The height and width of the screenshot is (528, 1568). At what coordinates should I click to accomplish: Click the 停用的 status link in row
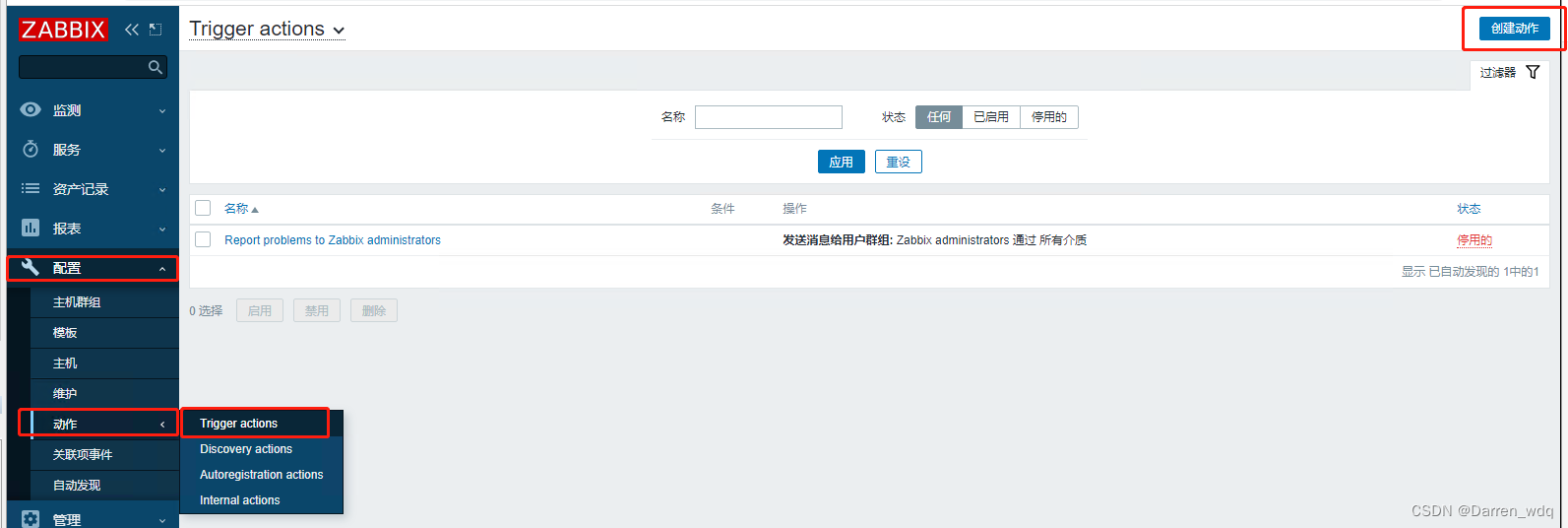(1474, 240)
